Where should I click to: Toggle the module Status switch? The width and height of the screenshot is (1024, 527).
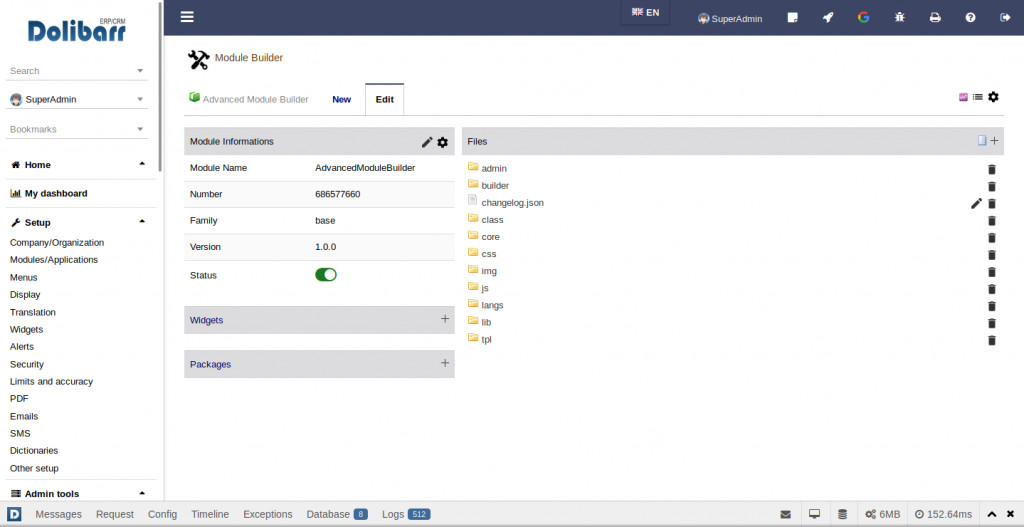click(x=326, y=275)
